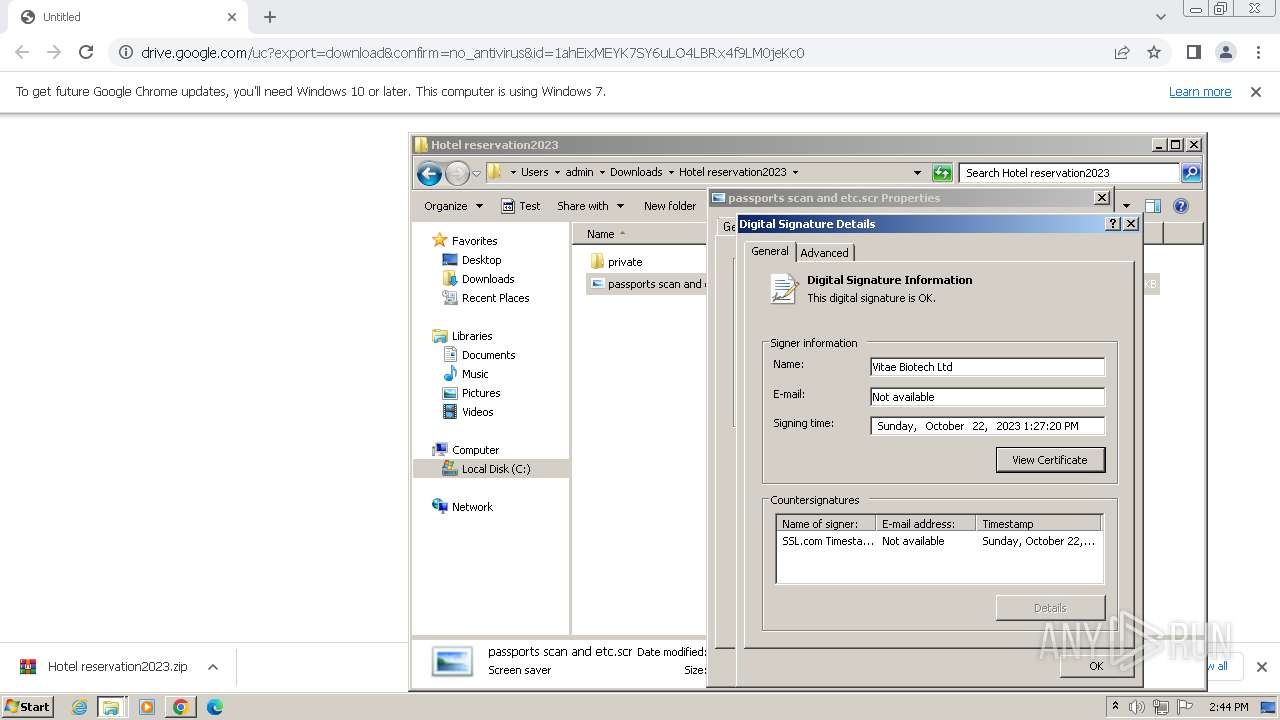Click Explorer search magnifier icon
This screenshot has width=1280, height=720.
[1191, 173]
